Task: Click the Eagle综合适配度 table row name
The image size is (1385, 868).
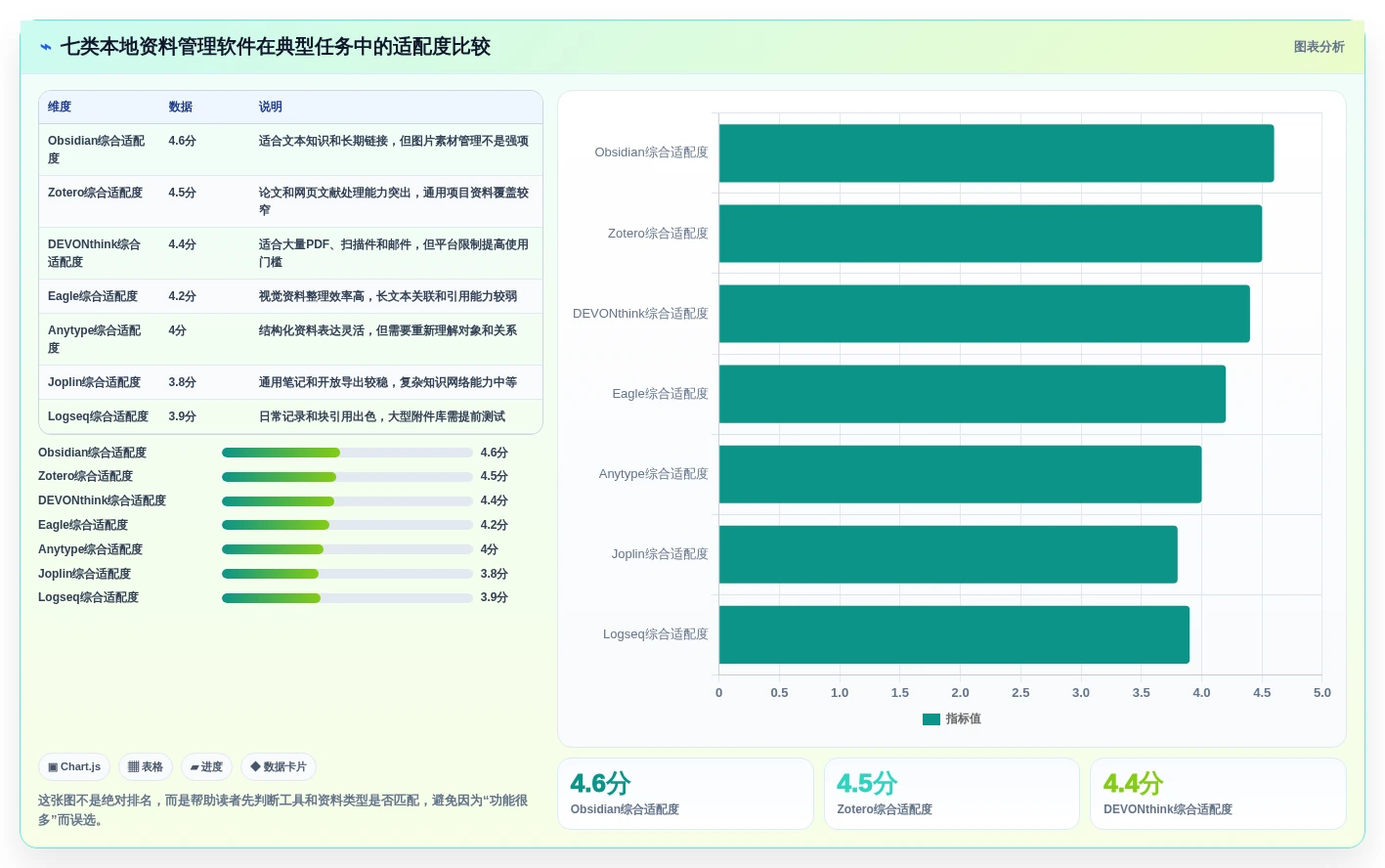Action: point(93,296)
